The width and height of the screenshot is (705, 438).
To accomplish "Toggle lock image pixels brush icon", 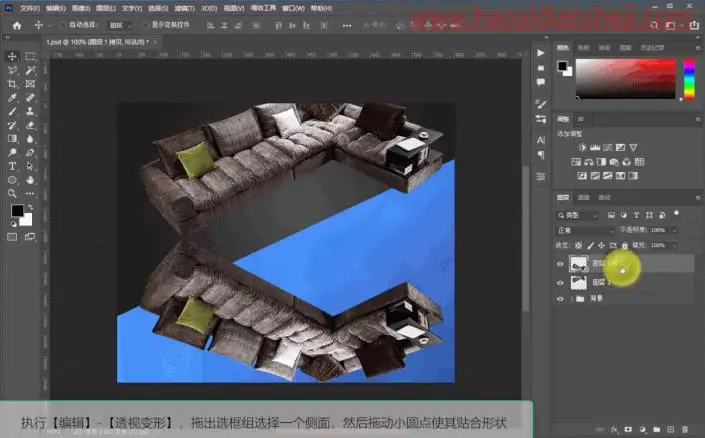I will [x=590, y=245].
